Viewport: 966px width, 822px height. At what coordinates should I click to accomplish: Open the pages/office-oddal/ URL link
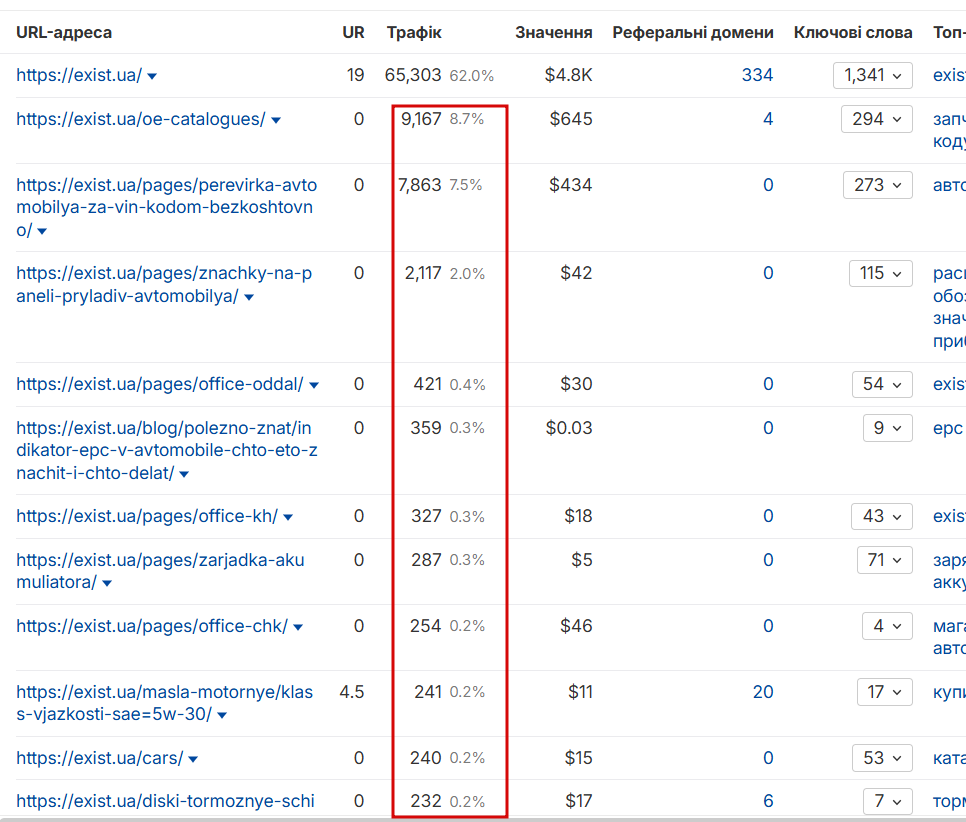[x=160, y=384]
